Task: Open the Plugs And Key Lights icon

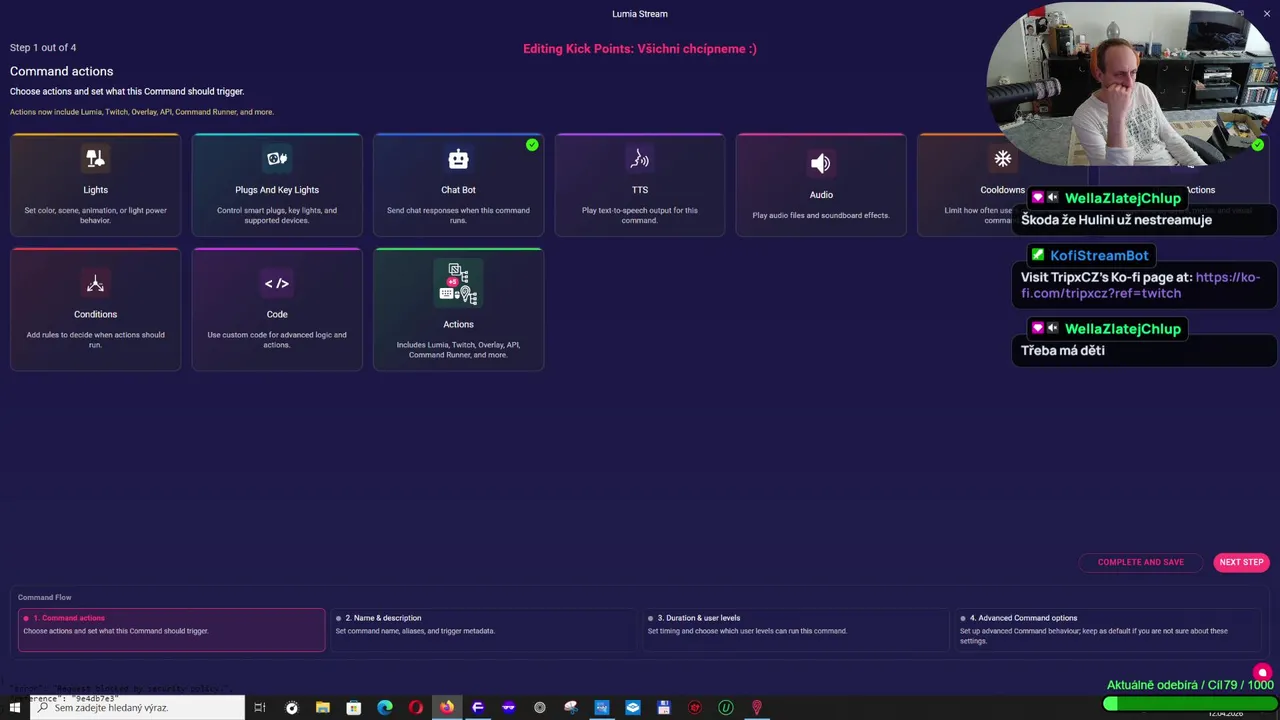Action: [277, 159]
